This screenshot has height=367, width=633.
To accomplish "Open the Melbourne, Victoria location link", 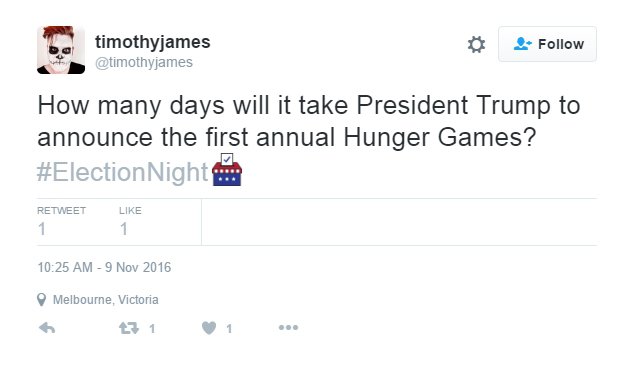I will (x=106, y=300).
